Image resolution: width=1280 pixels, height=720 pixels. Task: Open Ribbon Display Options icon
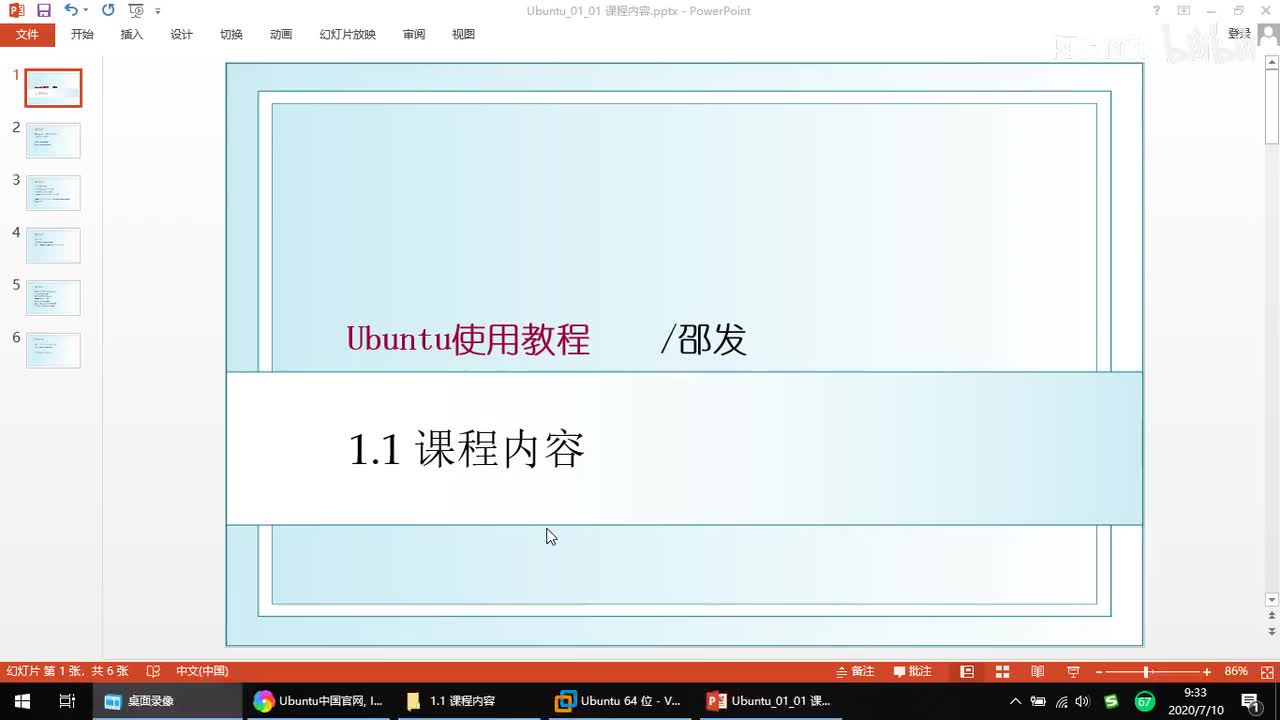[1184, 11]
